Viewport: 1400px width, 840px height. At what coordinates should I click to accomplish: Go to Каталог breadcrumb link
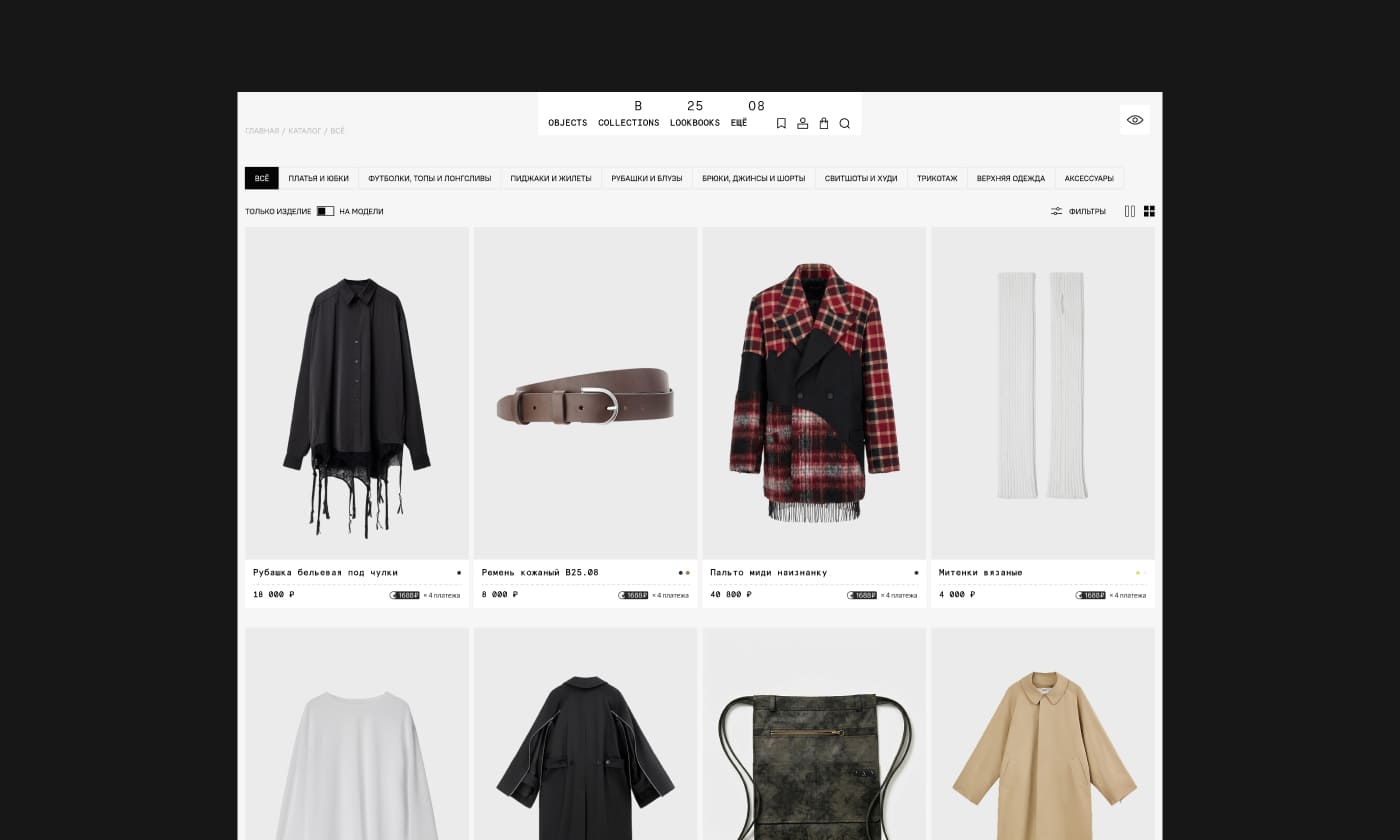[x=305, y=131]
